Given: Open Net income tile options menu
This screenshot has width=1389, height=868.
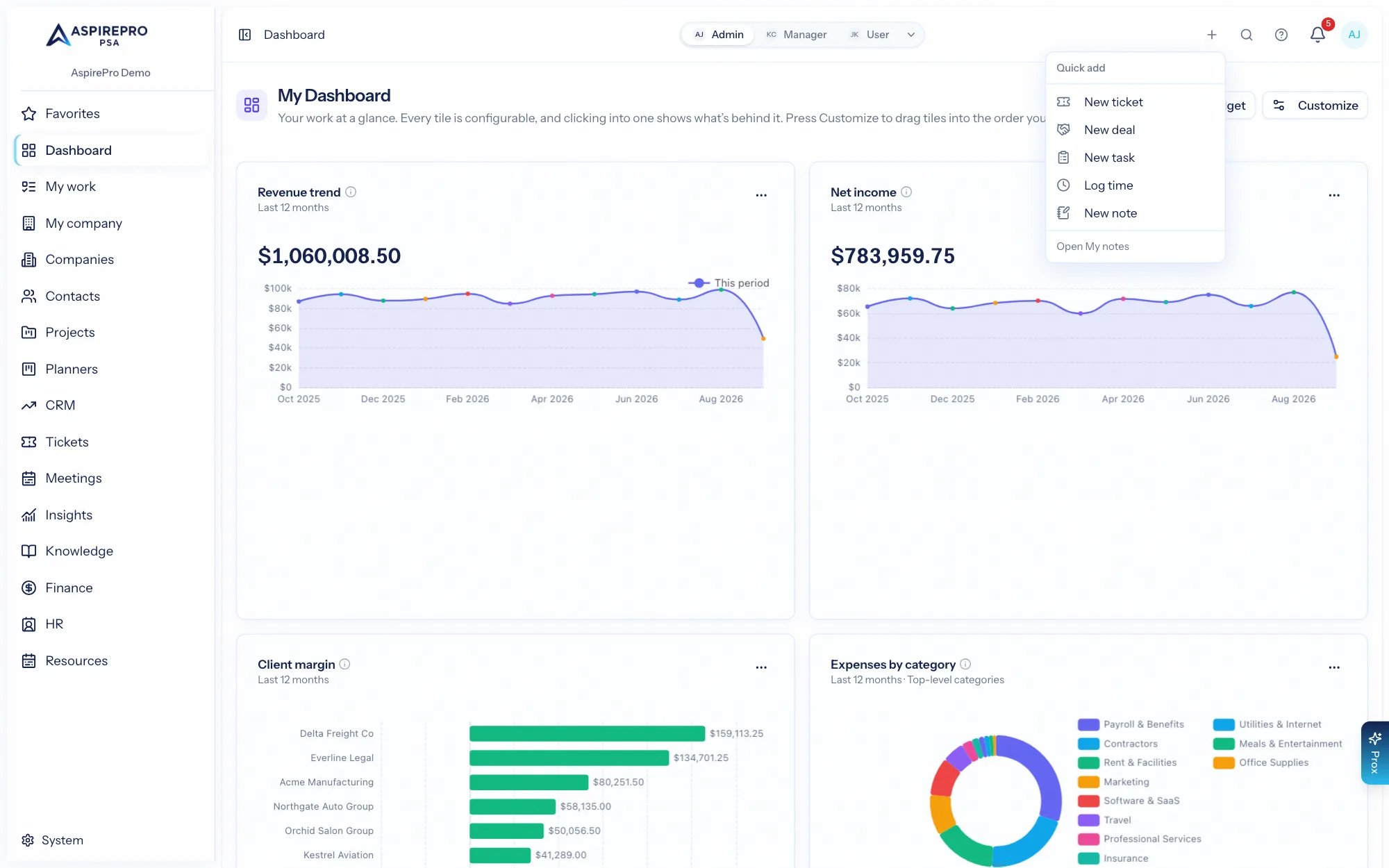Looking at the screenshot, I should click(1334, 195).
